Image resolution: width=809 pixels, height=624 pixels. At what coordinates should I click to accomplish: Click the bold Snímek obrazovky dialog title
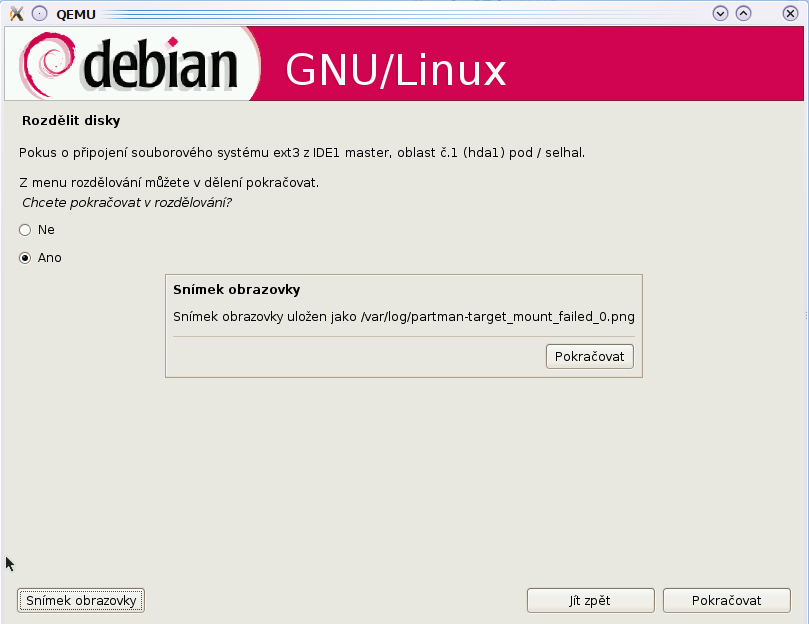pyautogui.click(x=236, y=290)
